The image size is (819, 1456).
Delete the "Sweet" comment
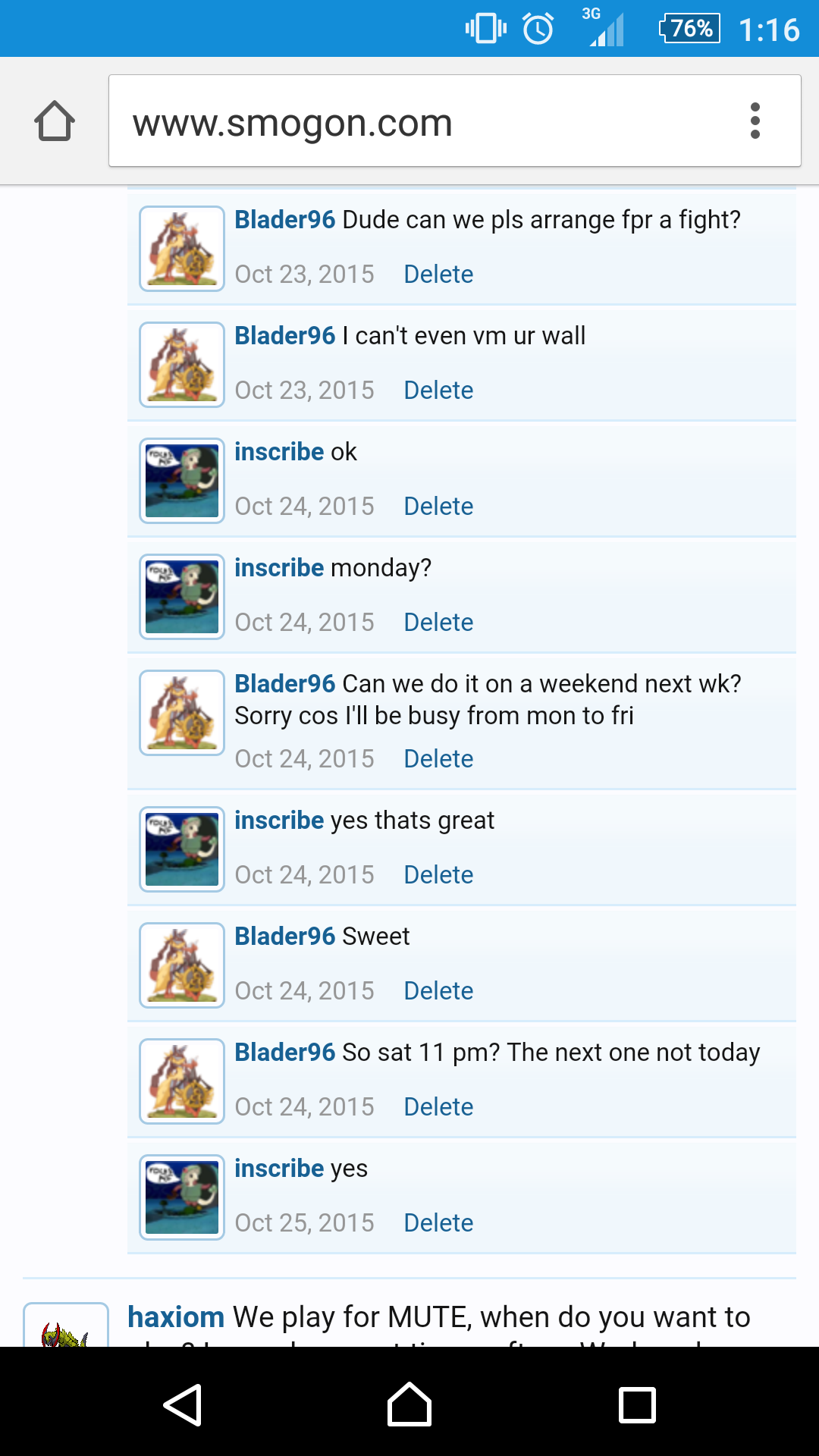(438, 990)
